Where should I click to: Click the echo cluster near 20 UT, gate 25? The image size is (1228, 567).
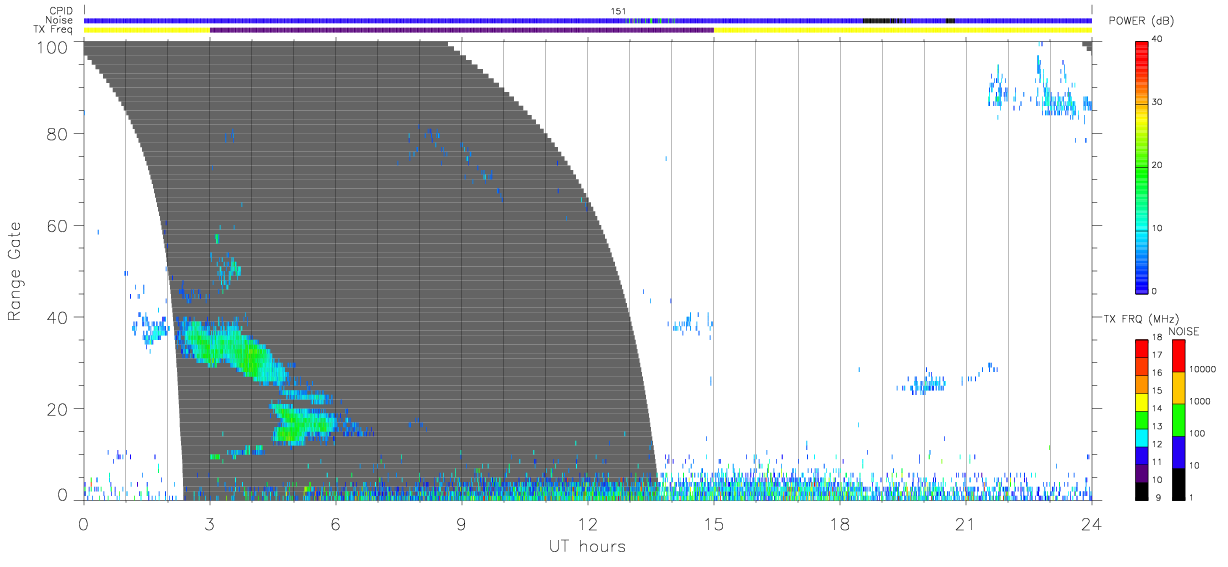pyautogui.click(x=922, y=383)
